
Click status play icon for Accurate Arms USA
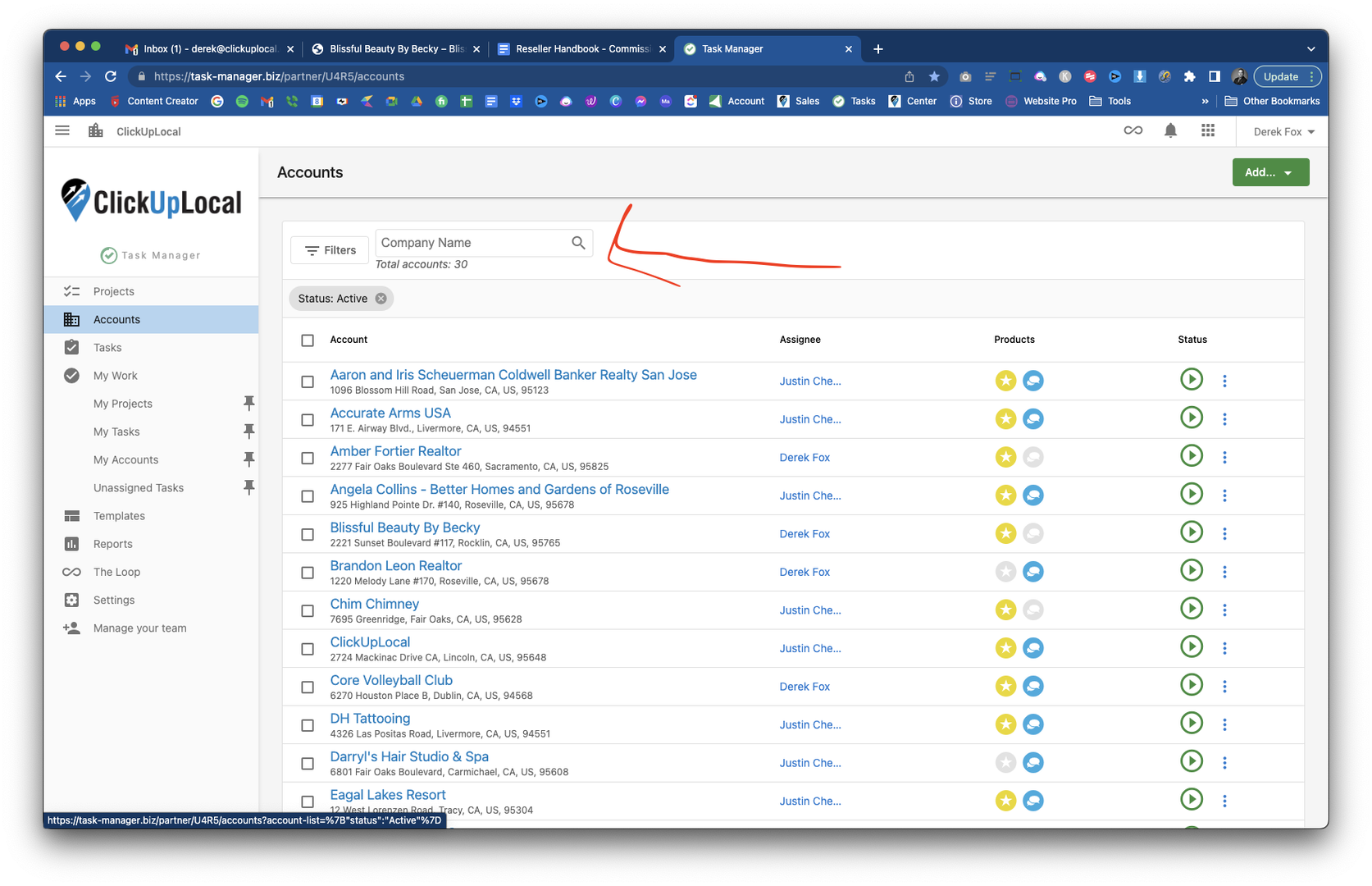(1192, 418)
